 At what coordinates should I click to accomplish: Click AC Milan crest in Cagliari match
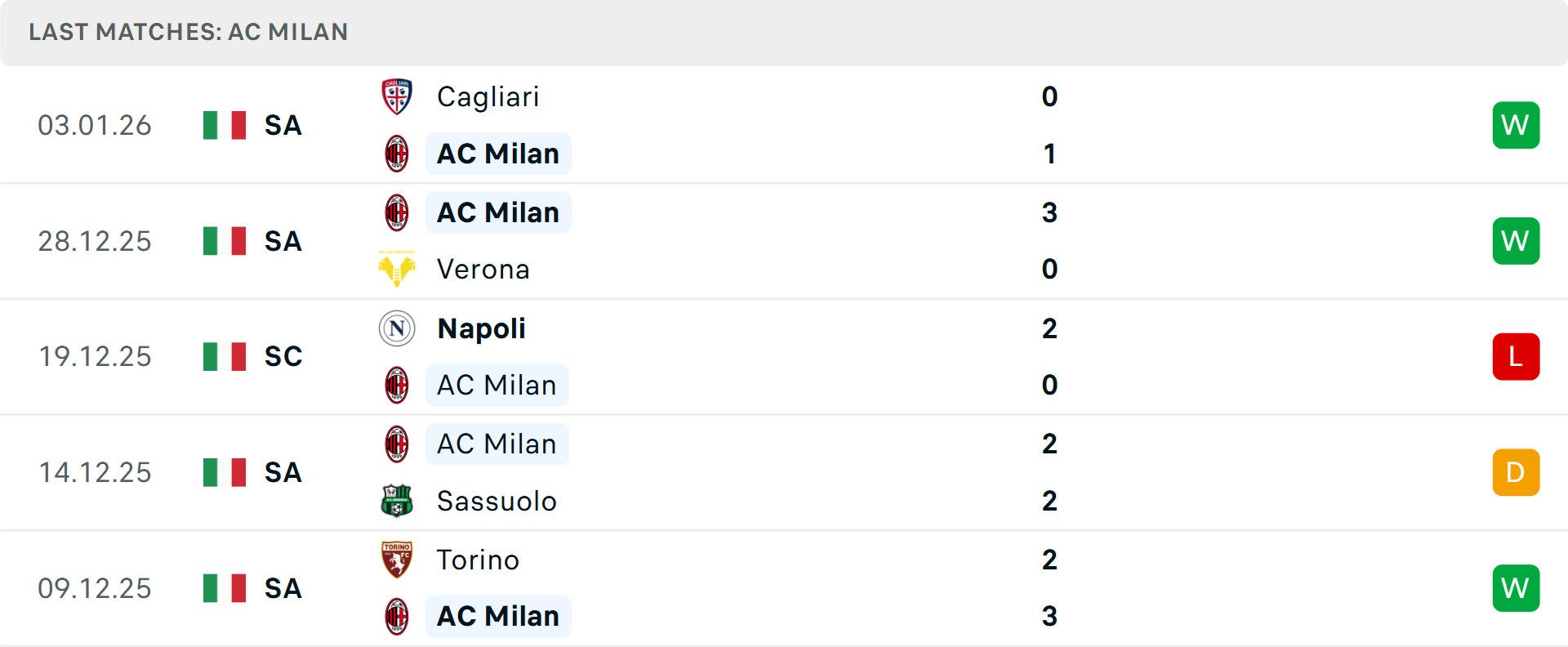397,154
